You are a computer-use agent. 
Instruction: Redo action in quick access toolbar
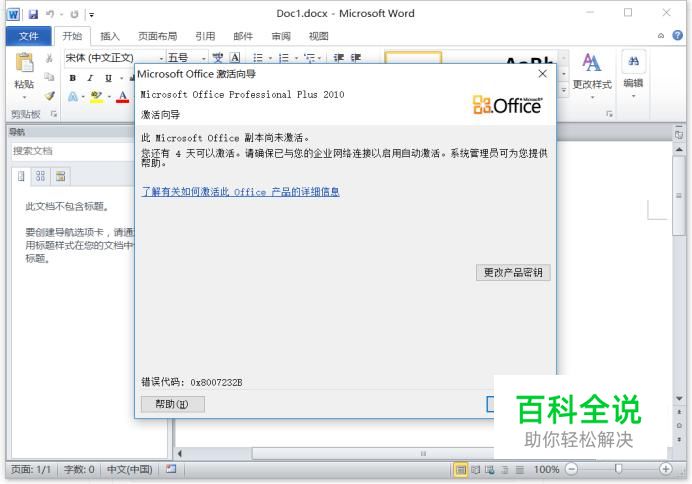click(74, 14)
